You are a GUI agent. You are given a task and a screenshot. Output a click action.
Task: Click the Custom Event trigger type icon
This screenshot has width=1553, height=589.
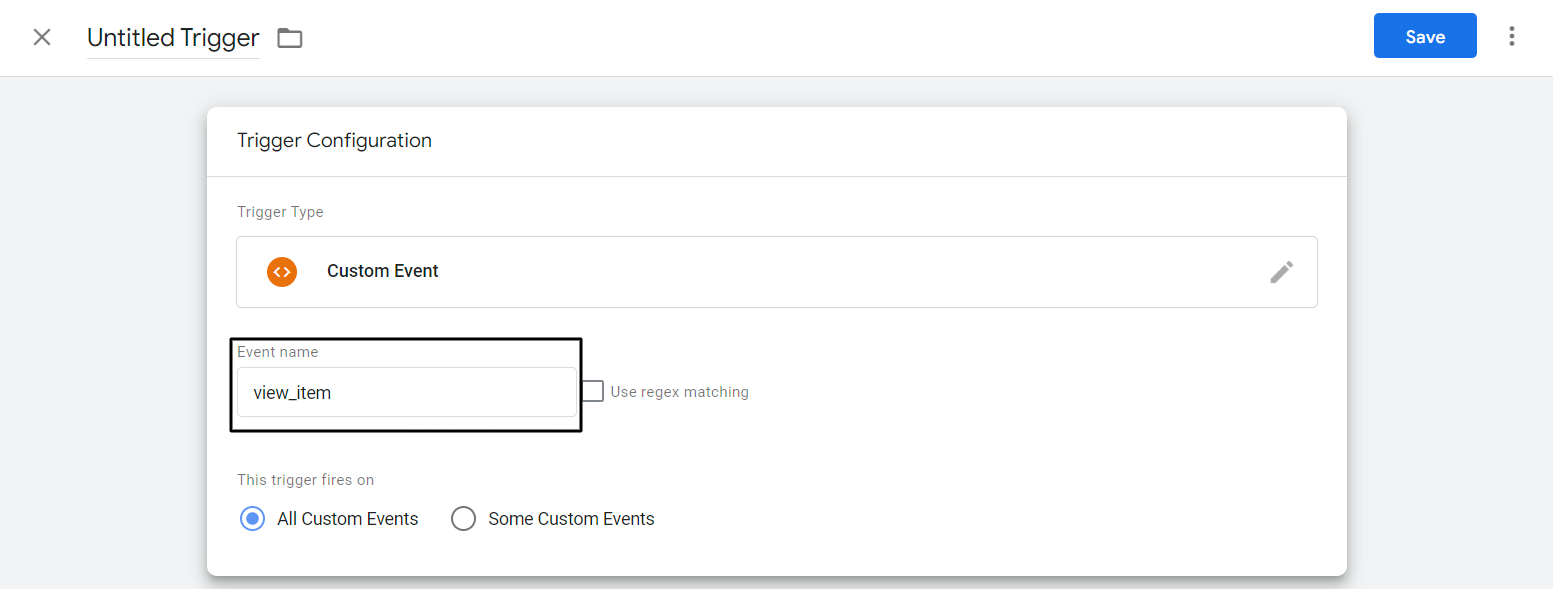tap(281, 271)
